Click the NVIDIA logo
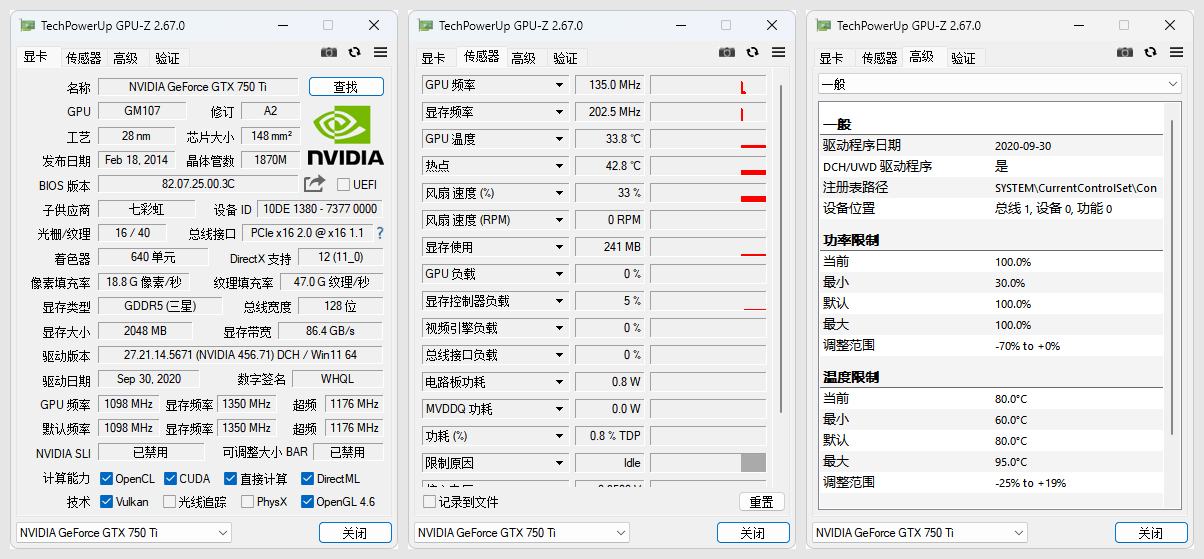The width and height of the screenshot is (1204, 559). pos(345,136)
